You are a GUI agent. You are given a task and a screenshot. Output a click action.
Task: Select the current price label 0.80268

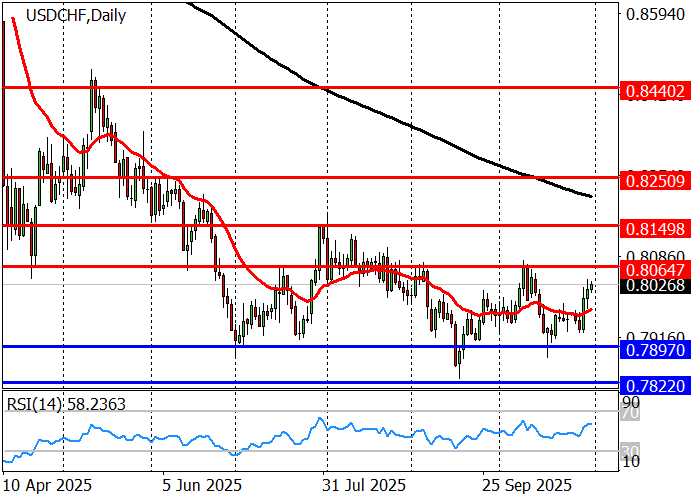(x=655, y=286)
